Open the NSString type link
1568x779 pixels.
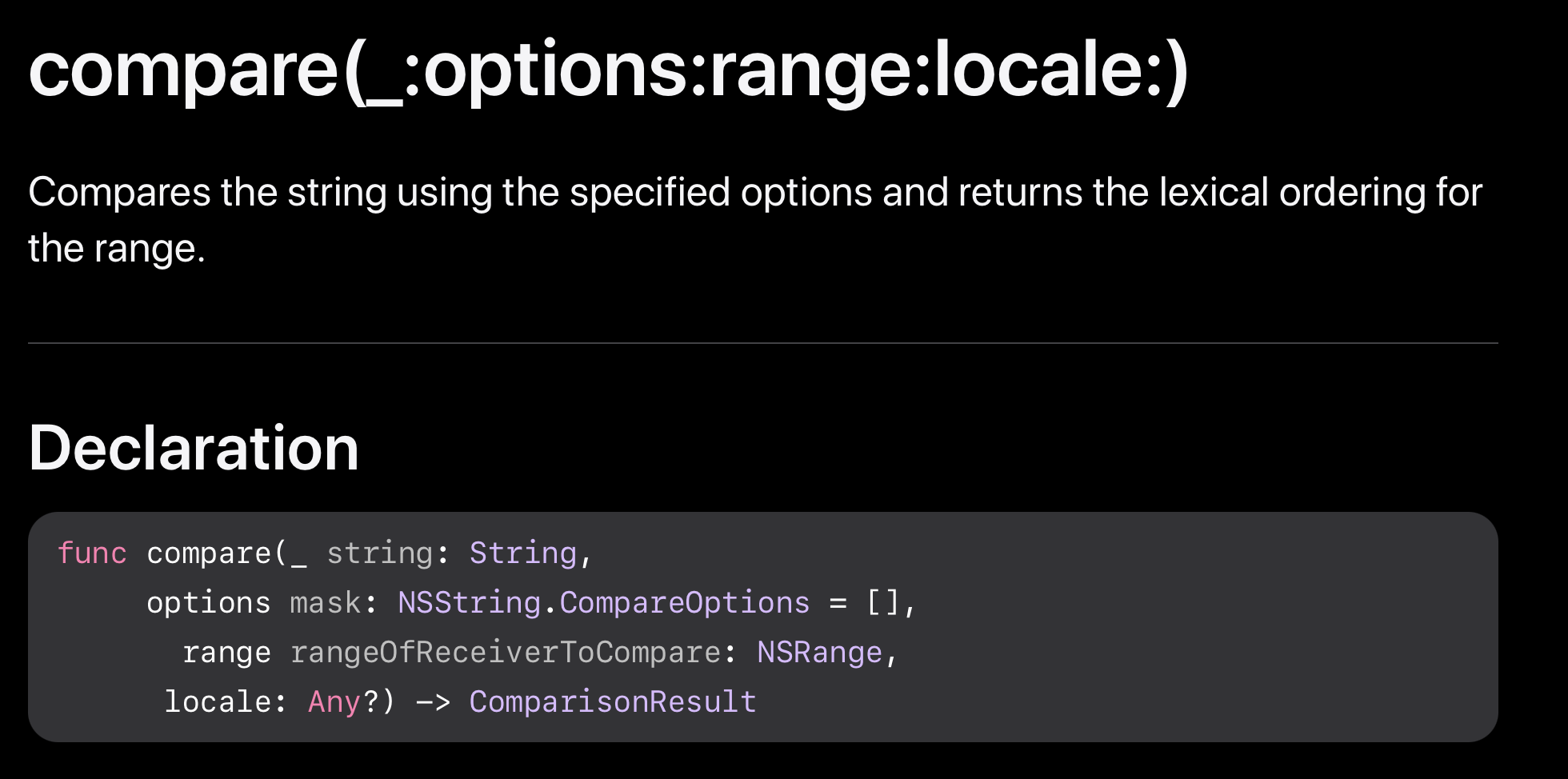tap(469, 603)
